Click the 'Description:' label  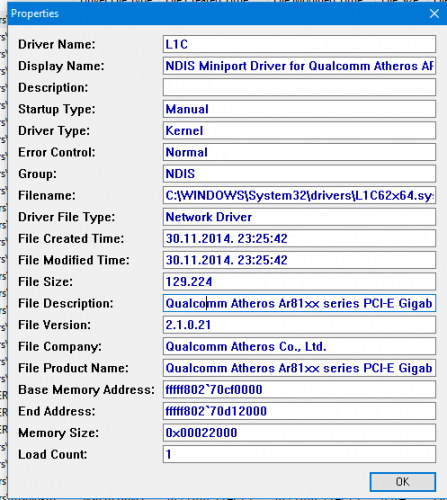[x=53, y=88]
